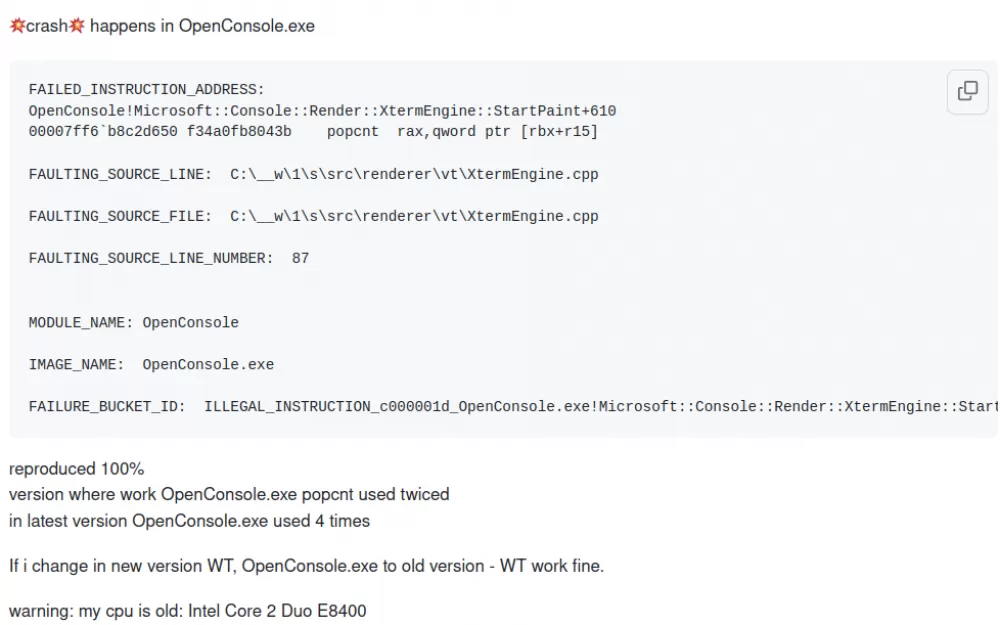Viewport: 1000px width, 625px height.
Task: Click the first collision emoji before crash
Action: [17, 26]
